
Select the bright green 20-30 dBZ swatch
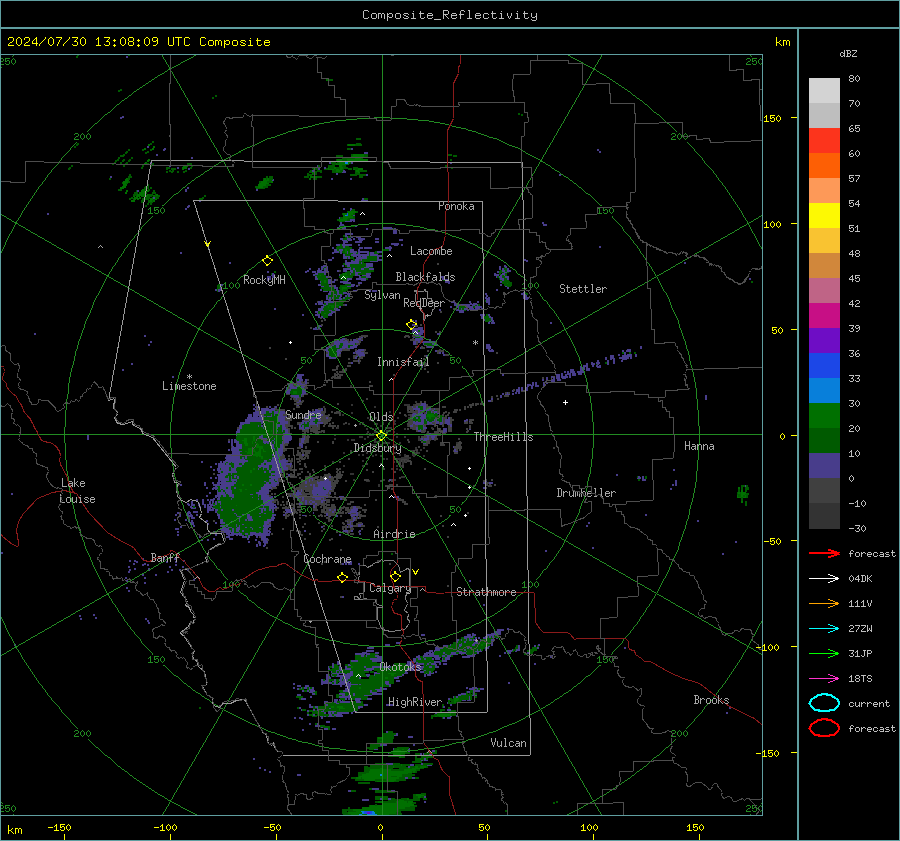(x=824, y=416)
